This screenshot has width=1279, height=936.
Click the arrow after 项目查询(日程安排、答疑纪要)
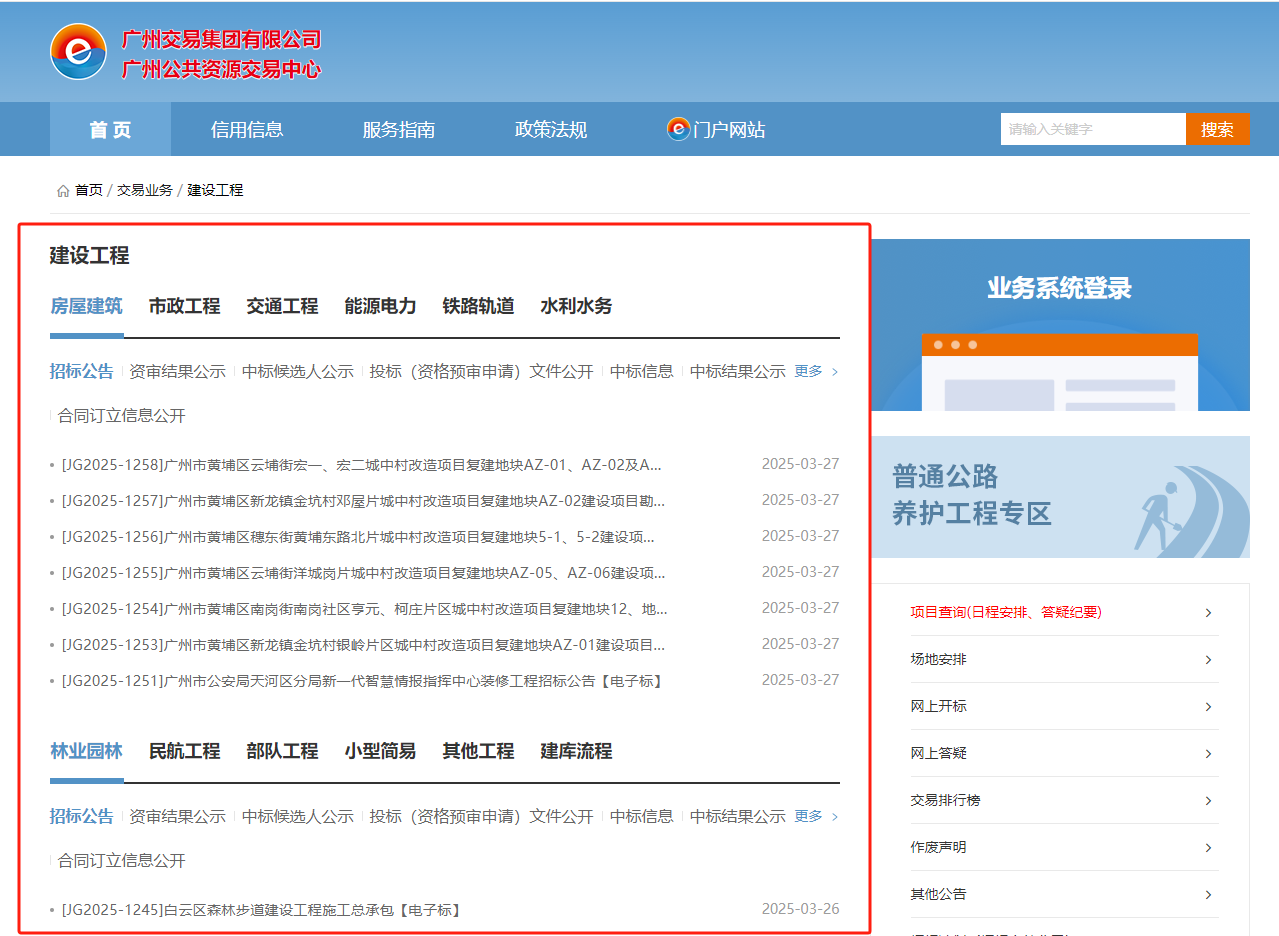click(1208, 611)
